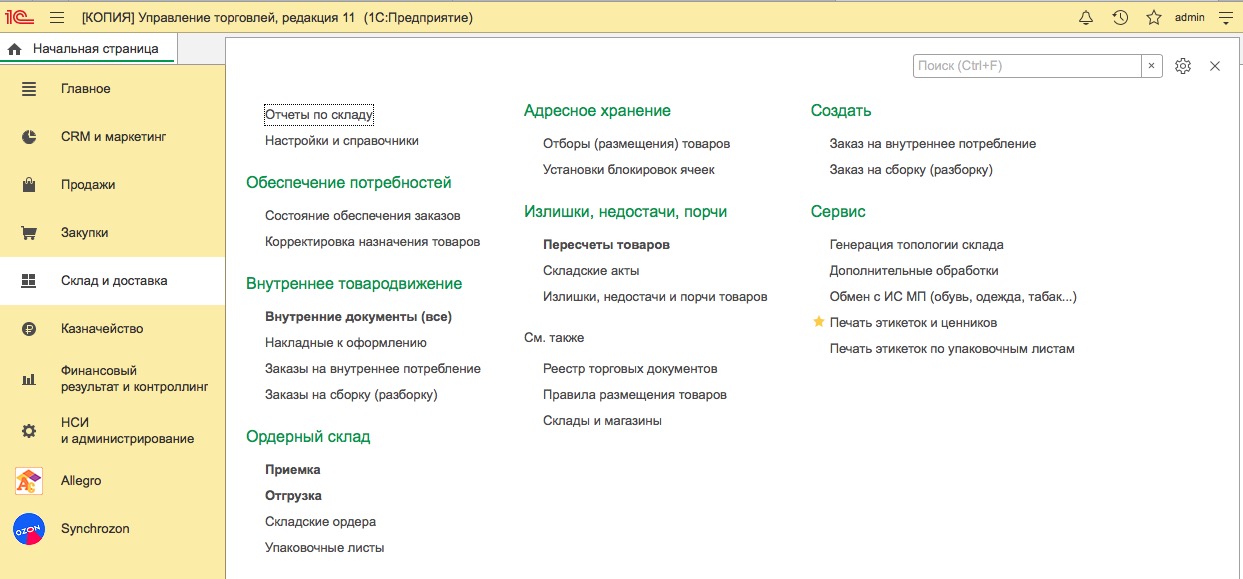Image resolution: width=1243 pixels, height=579 pixels.
Task: Toggle favorite star beside Печать этикеток и ценников
Action: (x=819, y=322)
